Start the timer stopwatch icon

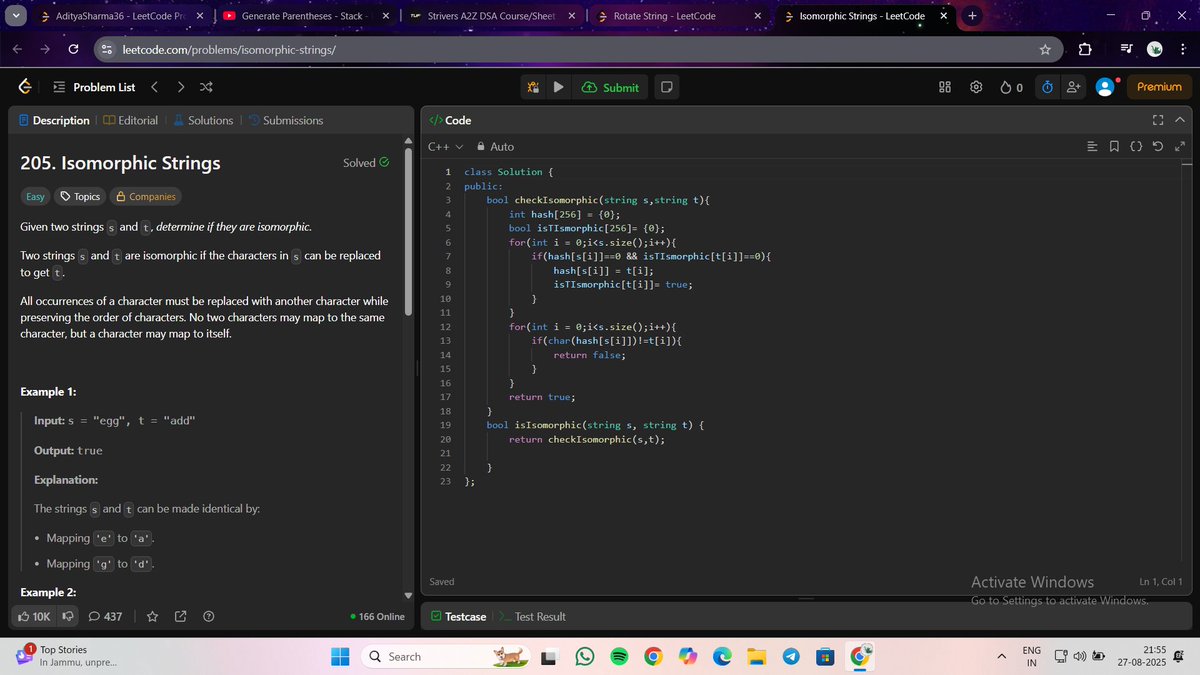coord(1046,87)
